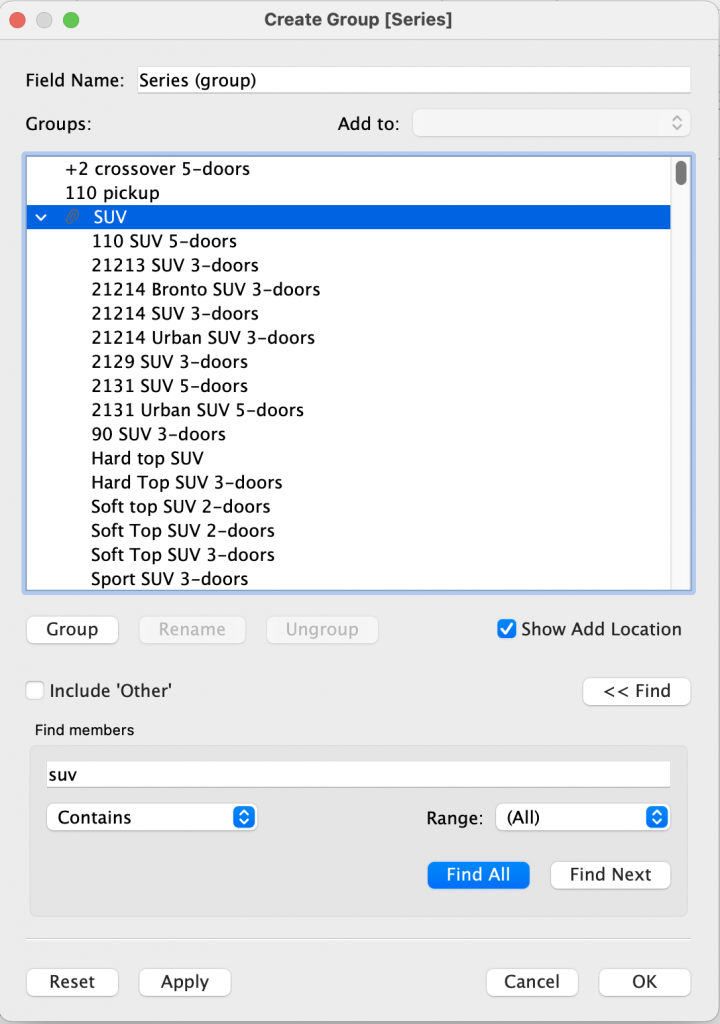Select '21214 Bronto SUV 3-doors' member
720x1024 pixels.
[x=206, y=289]
